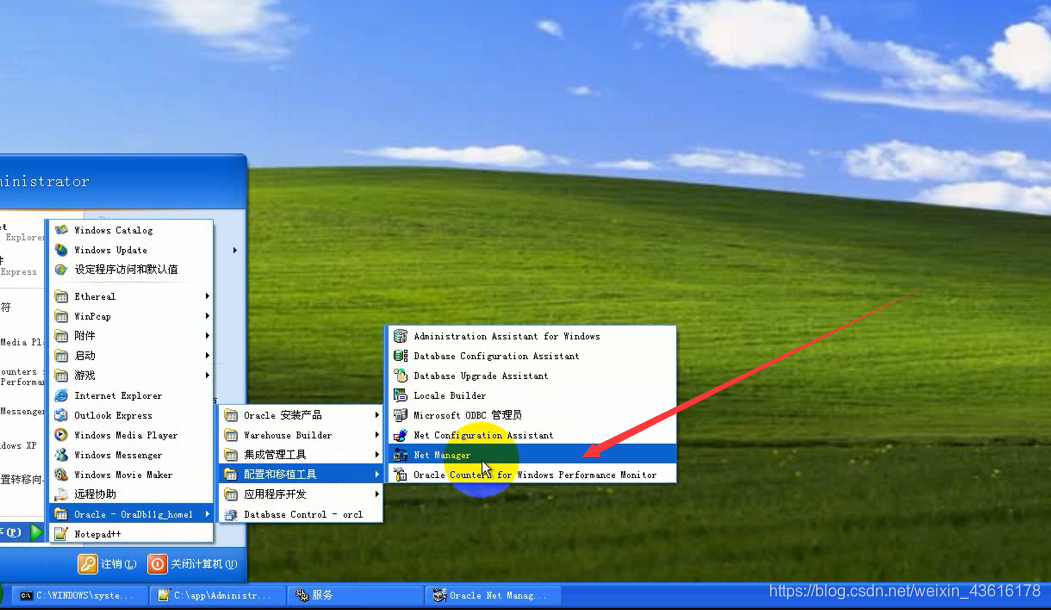Open Database Upgrade Assistant entry
Screen dimensions: 1051x610
[532, 375]
